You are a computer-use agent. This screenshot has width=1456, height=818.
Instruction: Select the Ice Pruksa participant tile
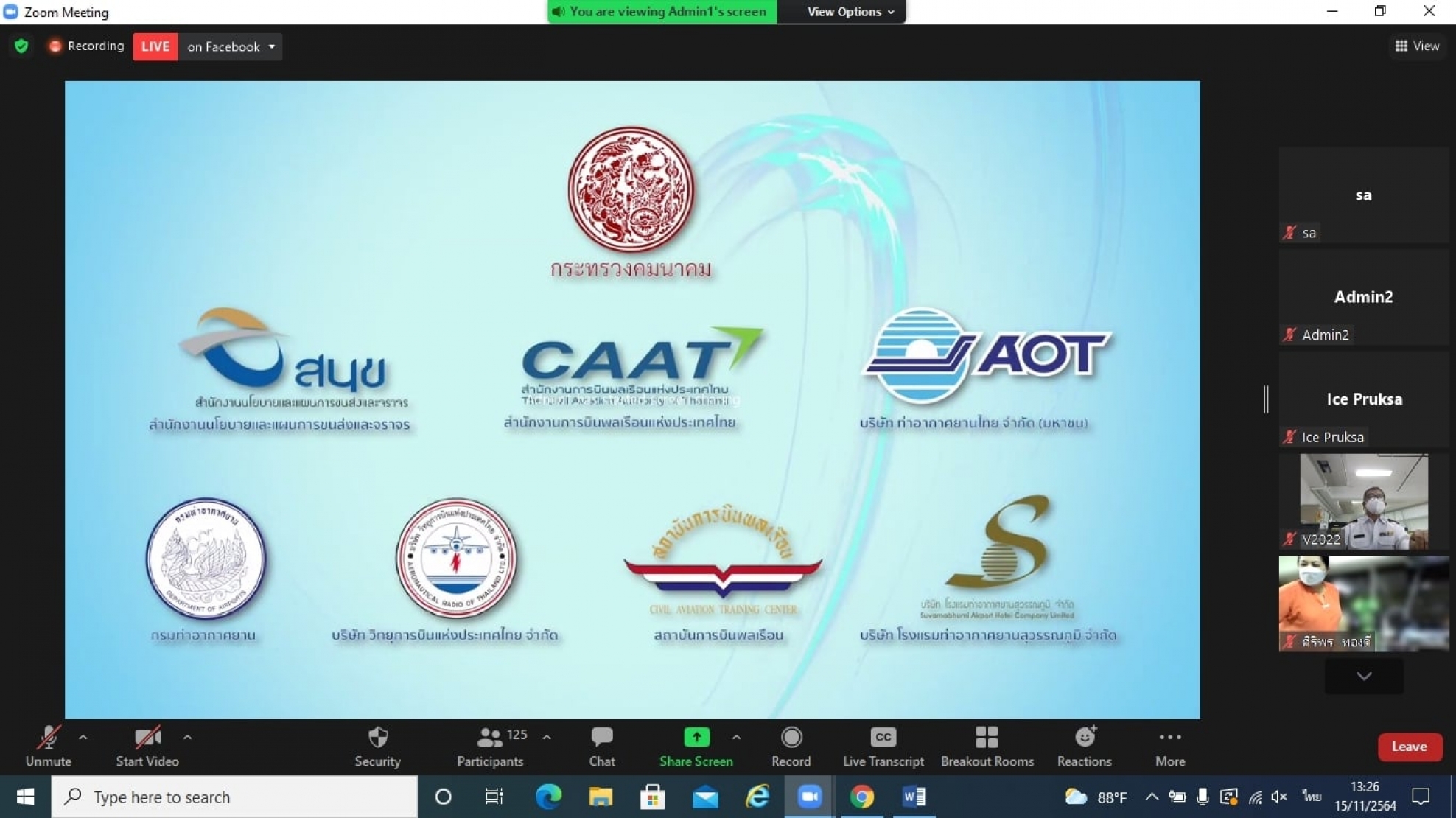(x=1364, y=399)
